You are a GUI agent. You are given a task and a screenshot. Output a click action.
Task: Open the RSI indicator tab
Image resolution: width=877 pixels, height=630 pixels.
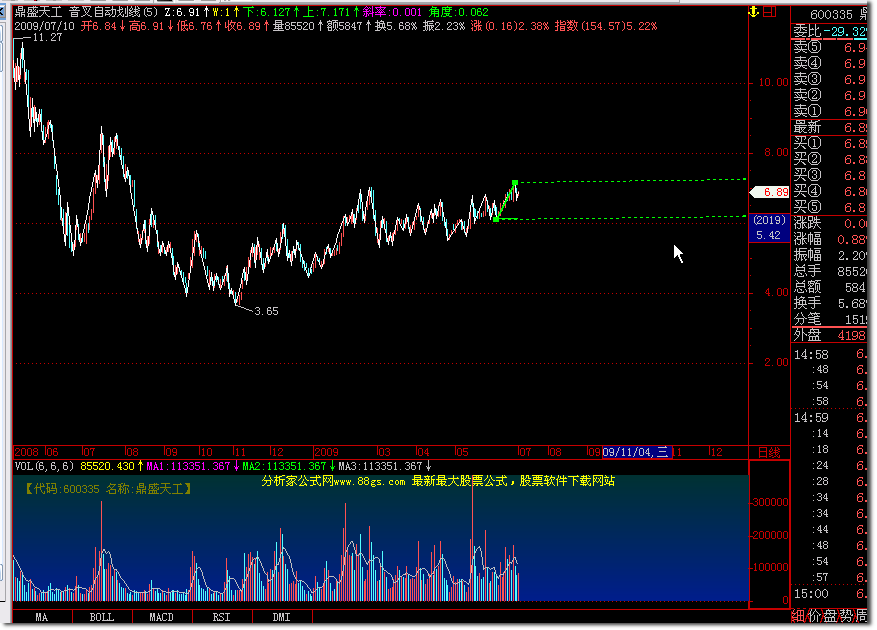click(x=221, y=617)
